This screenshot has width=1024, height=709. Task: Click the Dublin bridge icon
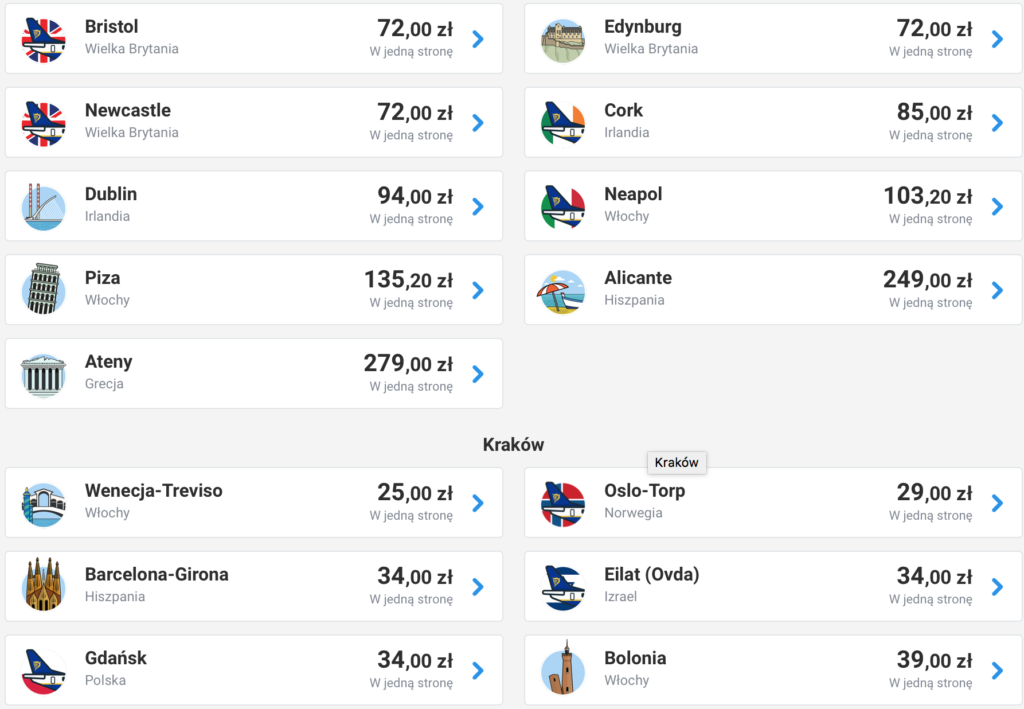(x=43, y=207)
